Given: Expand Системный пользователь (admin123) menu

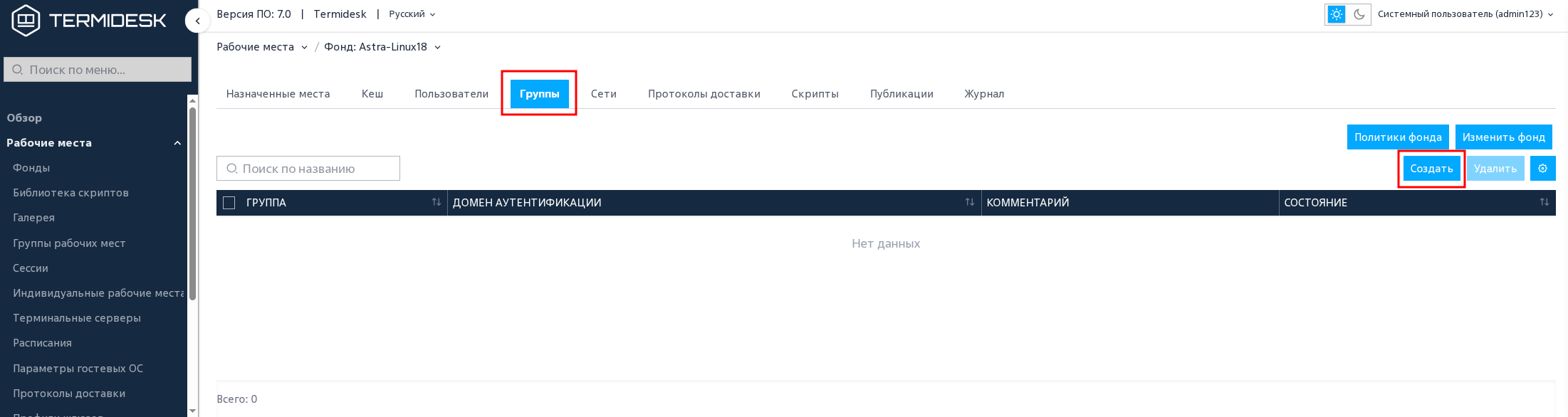Looking at the screenshot, I should 1465,14.
